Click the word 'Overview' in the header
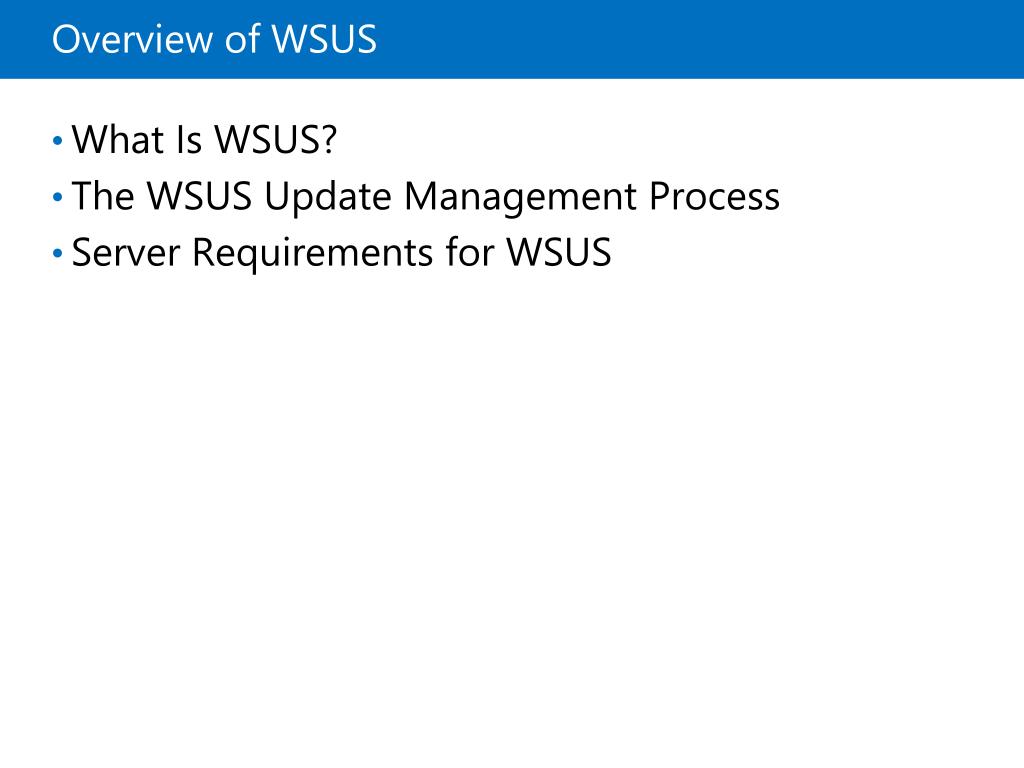This screenshot has width=1024, height=768. click(x=133, y=39)
